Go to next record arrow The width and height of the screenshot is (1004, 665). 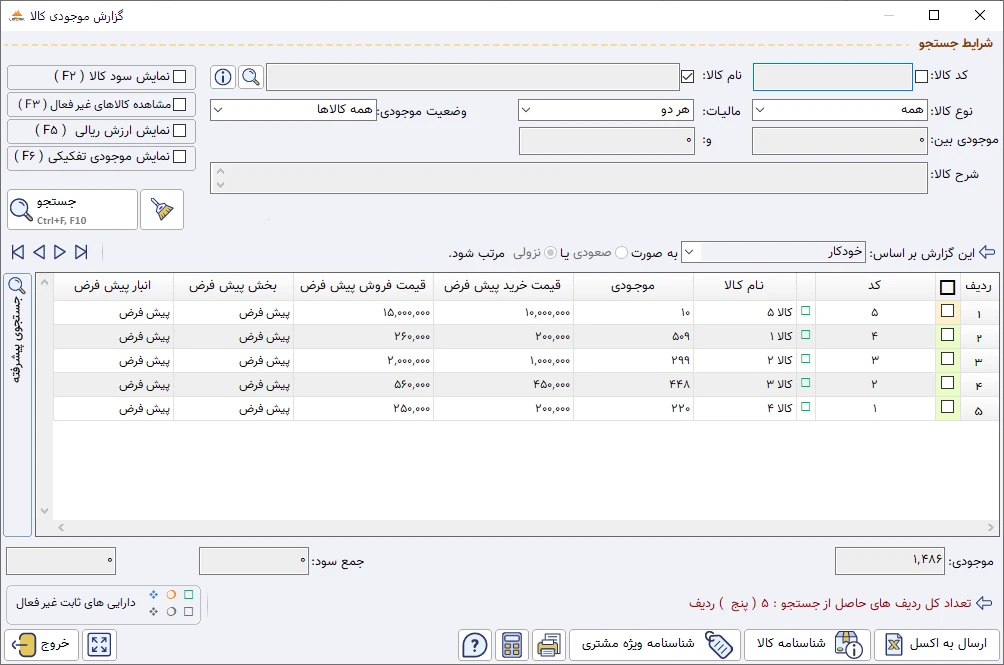(60, 252)
